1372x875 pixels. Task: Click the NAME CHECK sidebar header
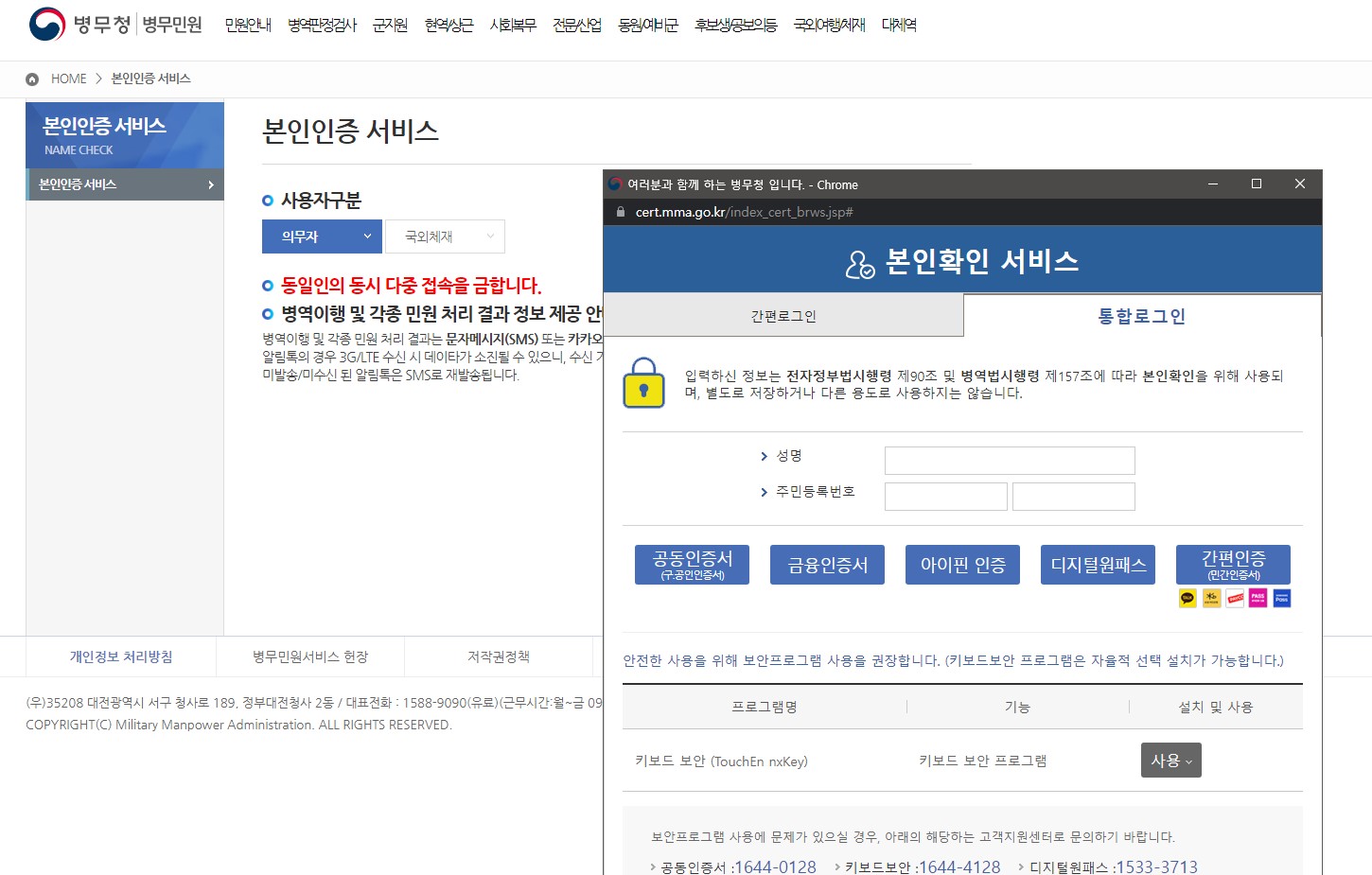coord(79,150)
